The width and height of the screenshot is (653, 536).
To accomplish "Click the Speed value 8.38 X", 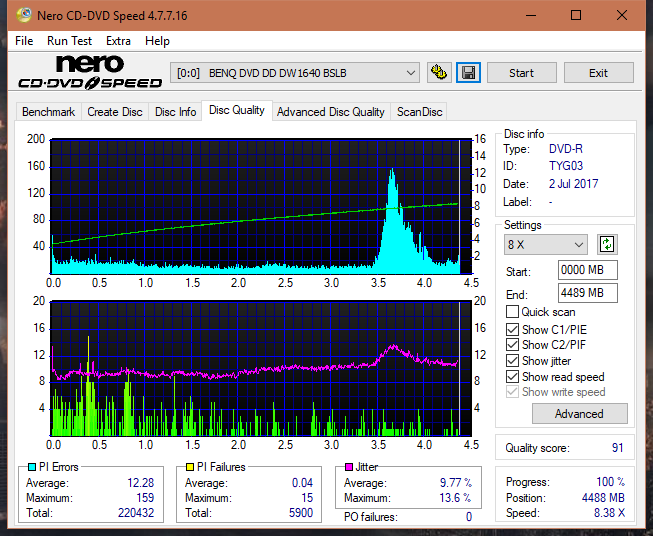I will (x=609, y=513).
